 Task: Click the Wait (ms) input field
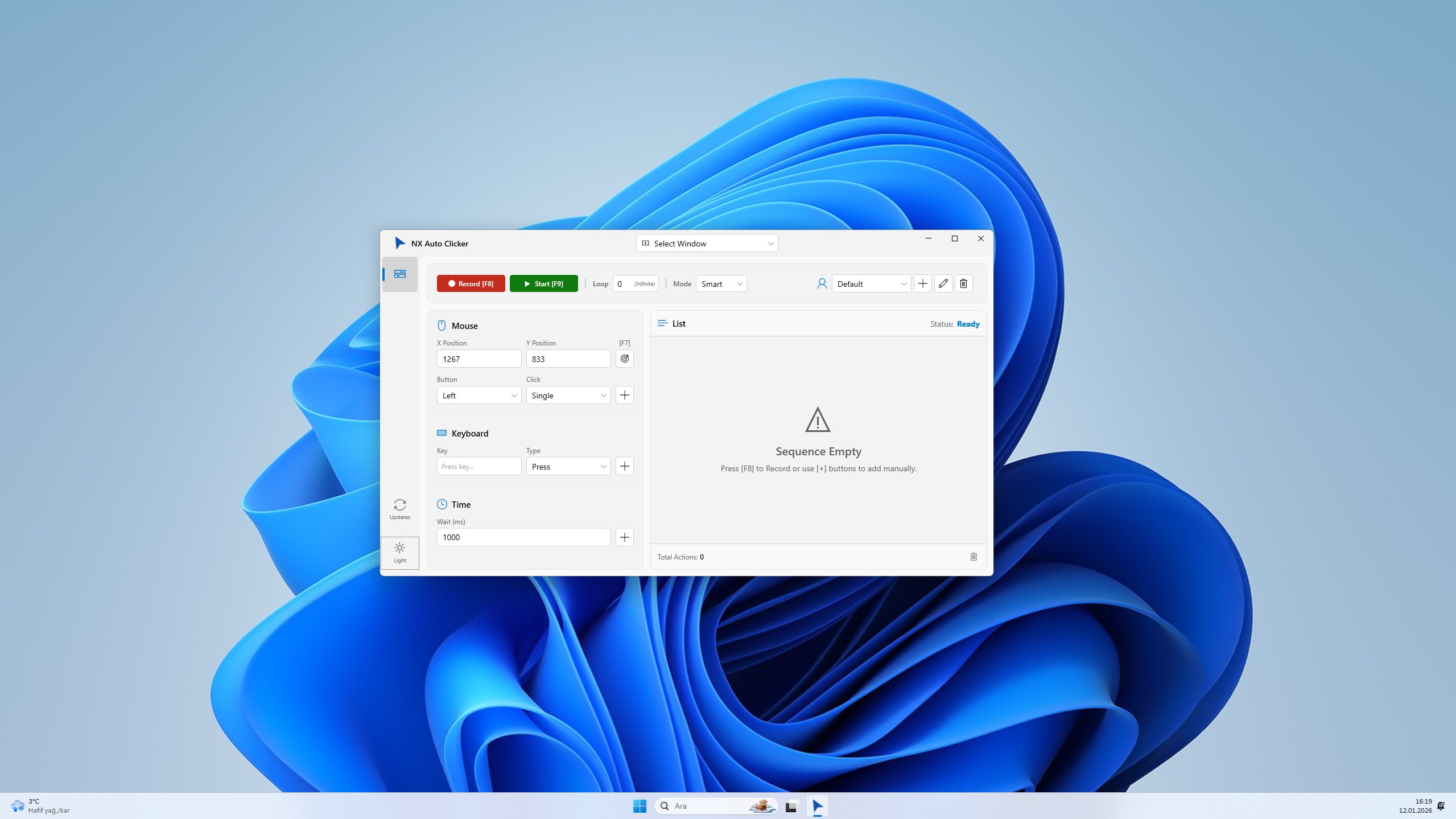pyautogui.click(x=523, y=537)
